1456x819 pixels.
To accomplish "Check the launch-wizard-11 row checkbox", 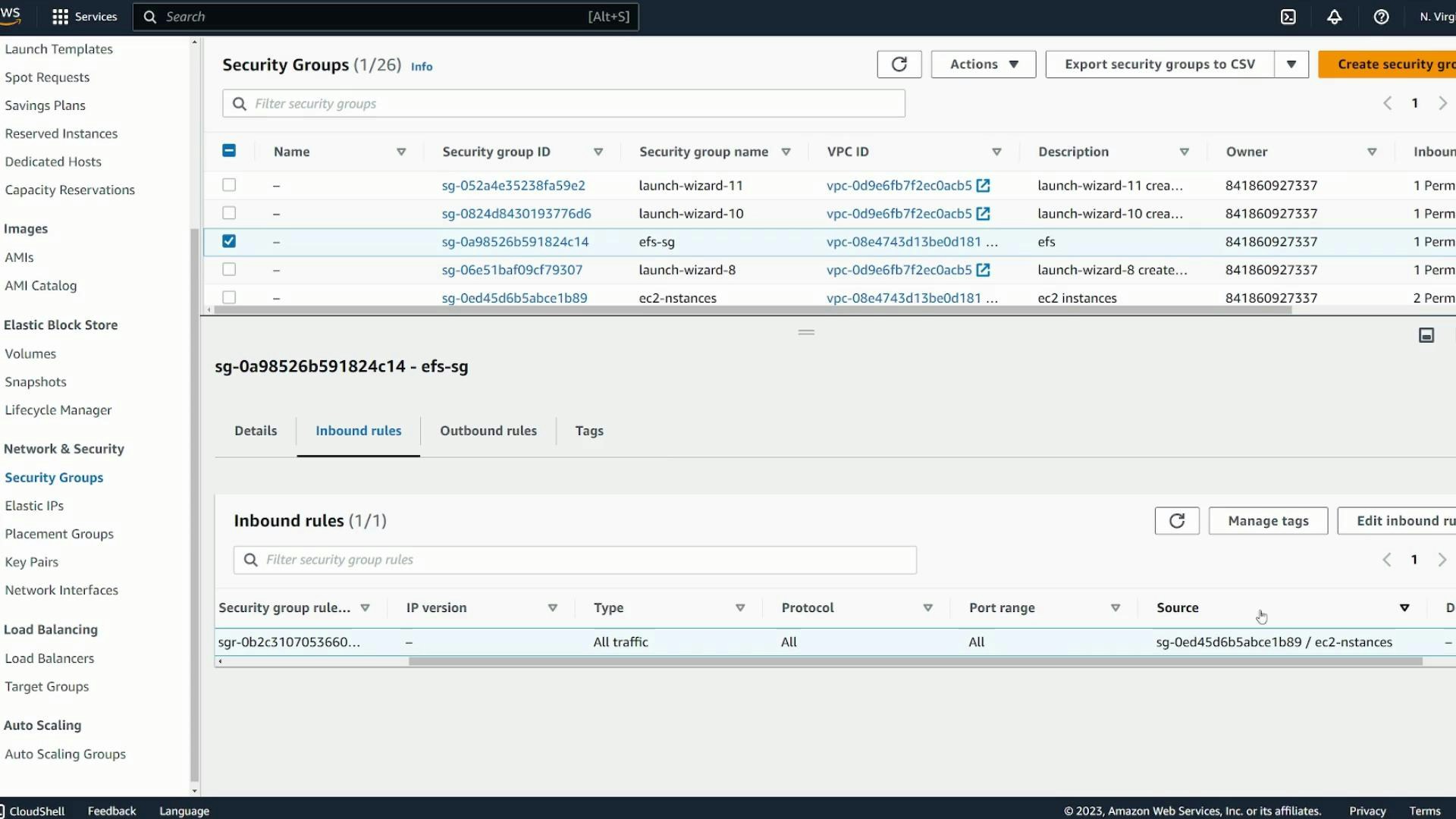I will coord(229,185).
